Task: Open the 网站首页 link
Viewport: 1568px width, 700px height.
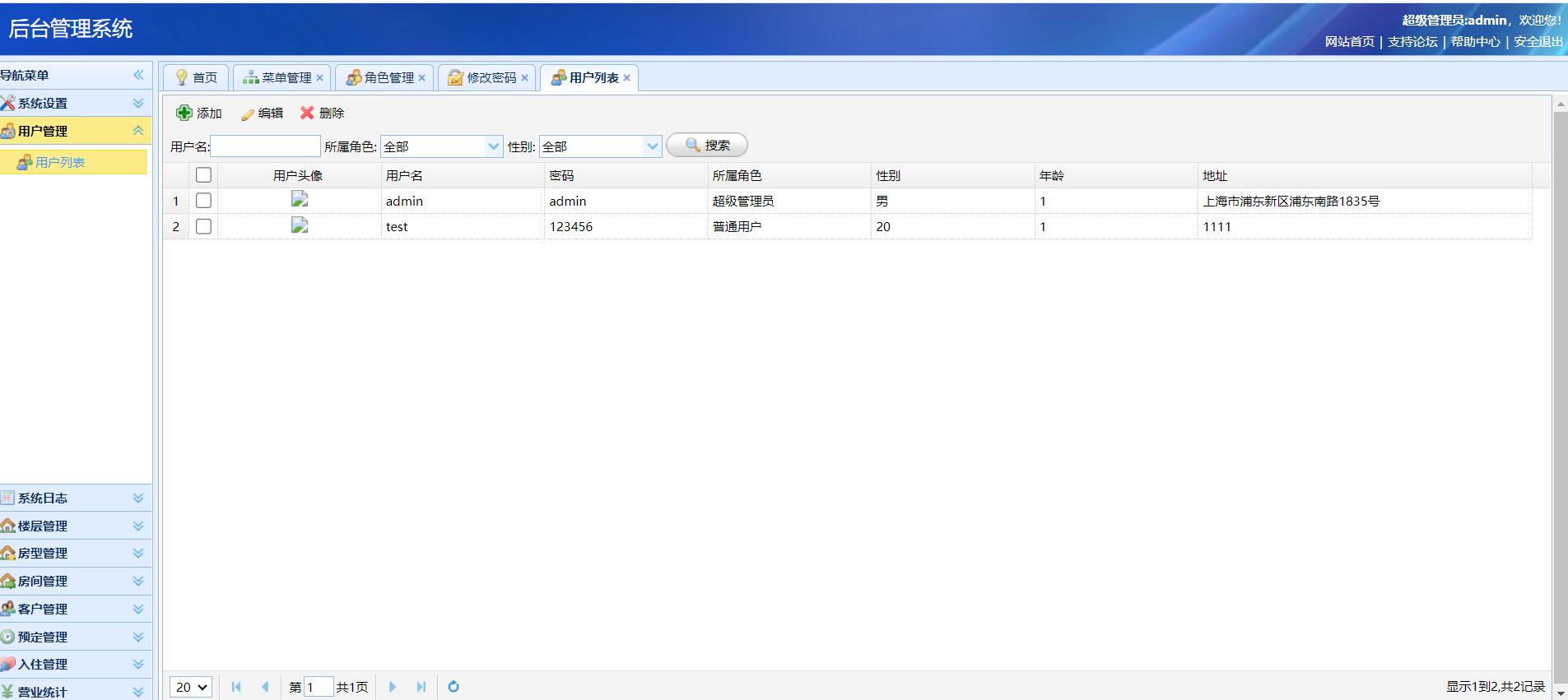Action: (1350, 41)
